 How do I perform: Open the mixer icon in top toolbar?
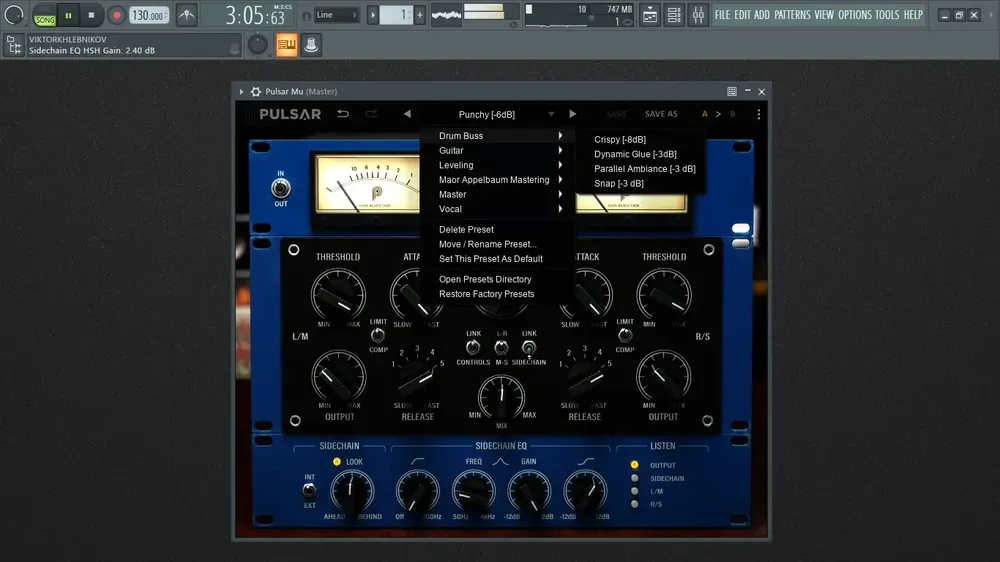(x=698, y=15)
